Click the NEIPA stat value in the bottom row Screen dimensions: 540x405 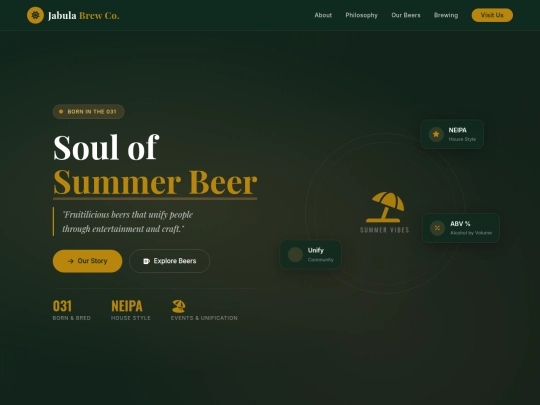[x=127, y=306]
